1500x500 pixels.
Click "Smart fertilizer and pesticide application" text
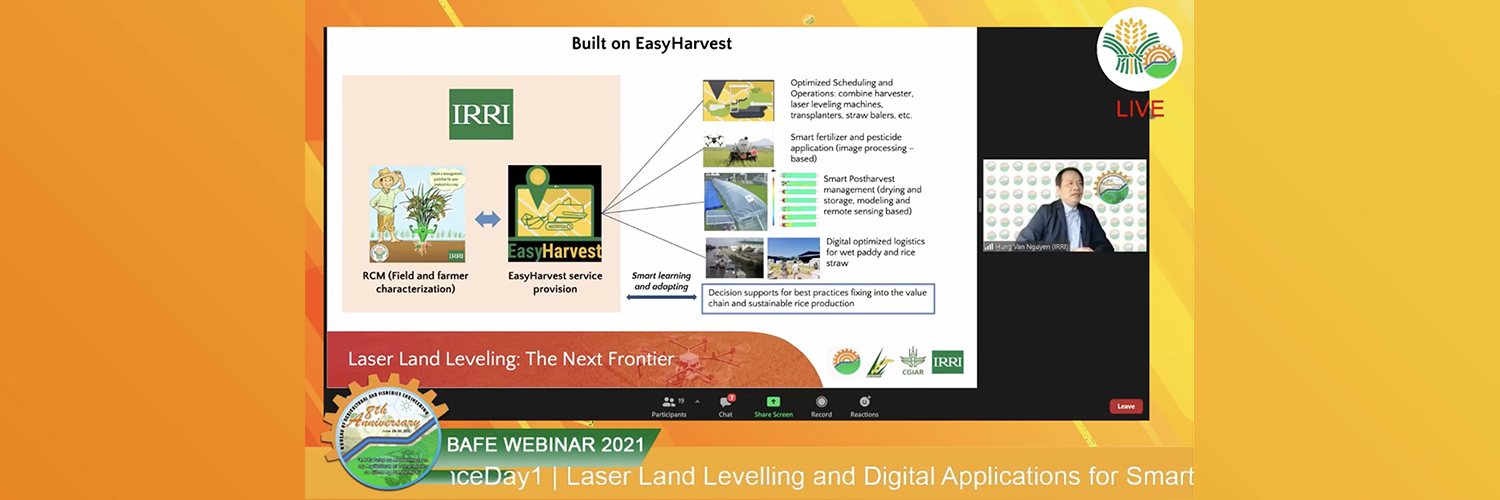(x=852, y=147)
